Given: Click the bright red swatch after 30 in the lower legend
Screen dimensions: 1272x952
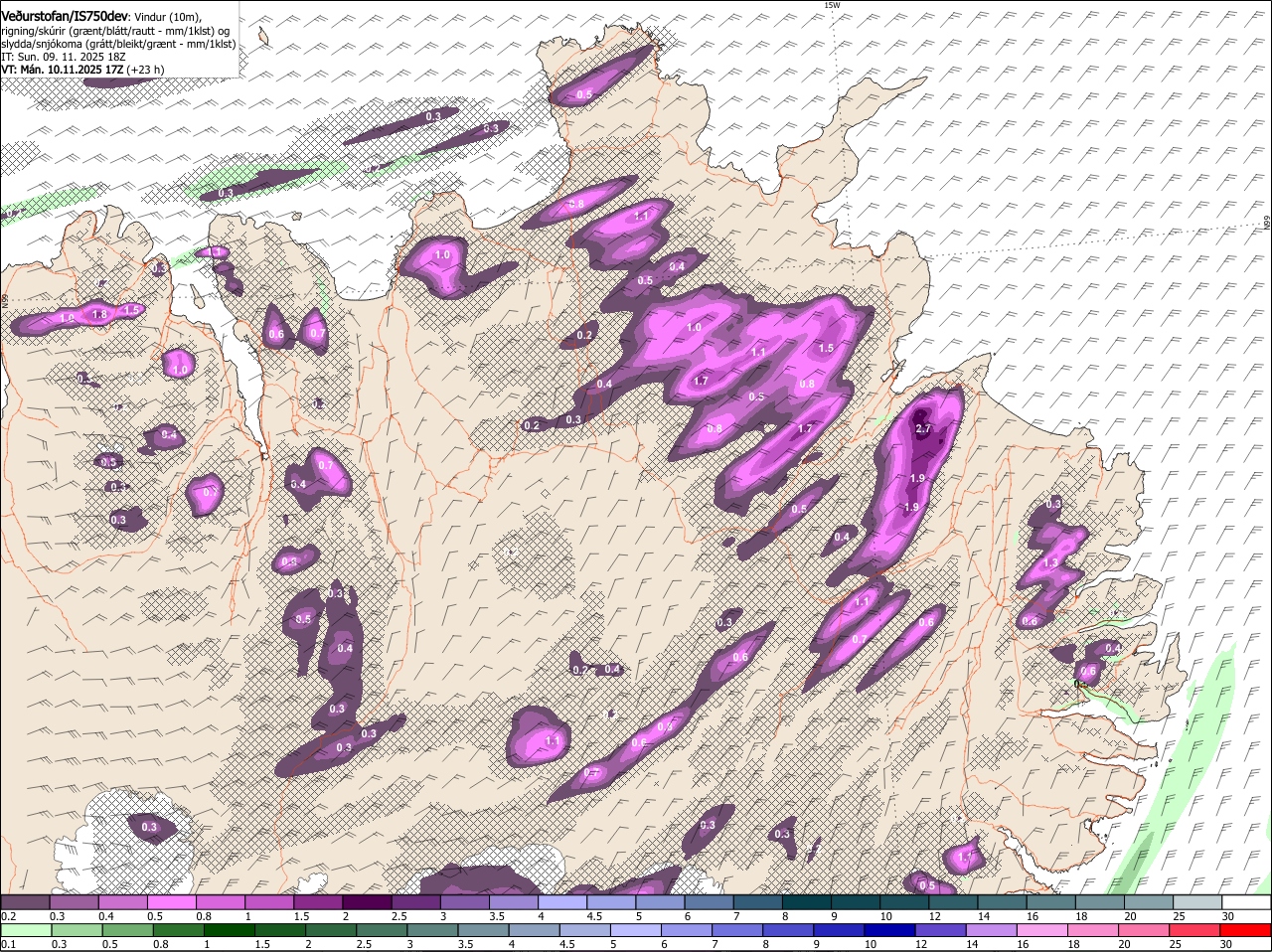Looking at the screenshot, I should (1246, 931).
